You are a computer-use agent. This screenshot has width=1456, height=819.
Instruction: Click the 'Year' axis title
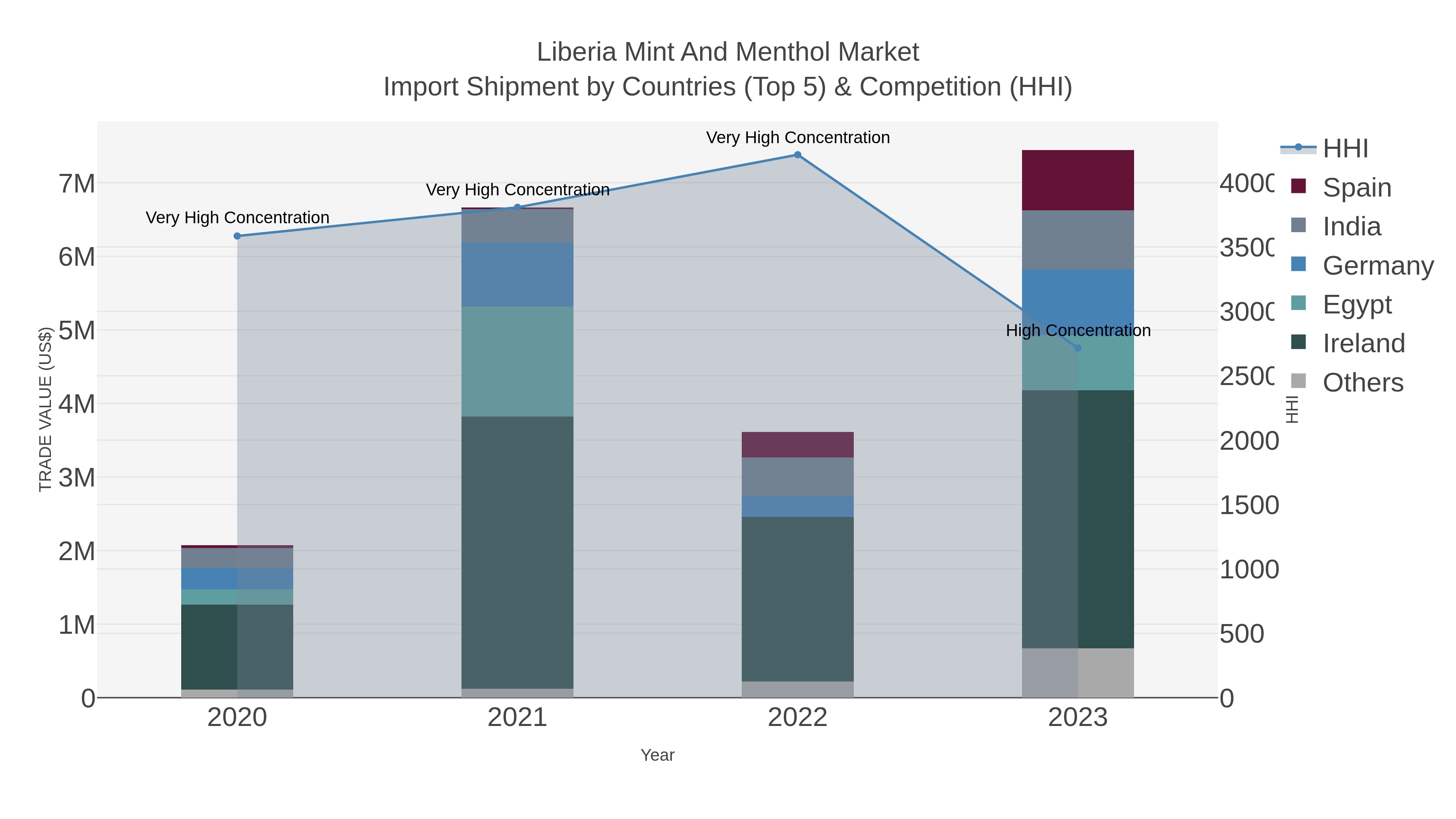[657, 755]
